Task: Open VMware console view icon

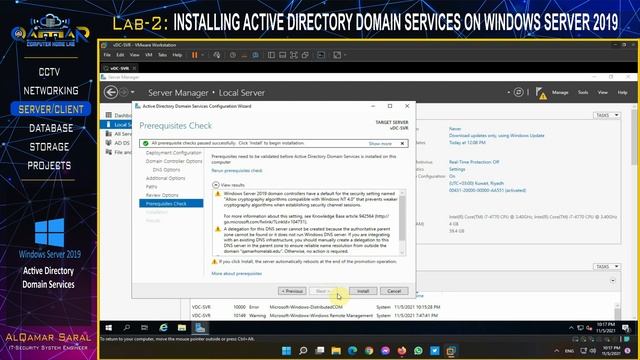Action: (321, 55)
